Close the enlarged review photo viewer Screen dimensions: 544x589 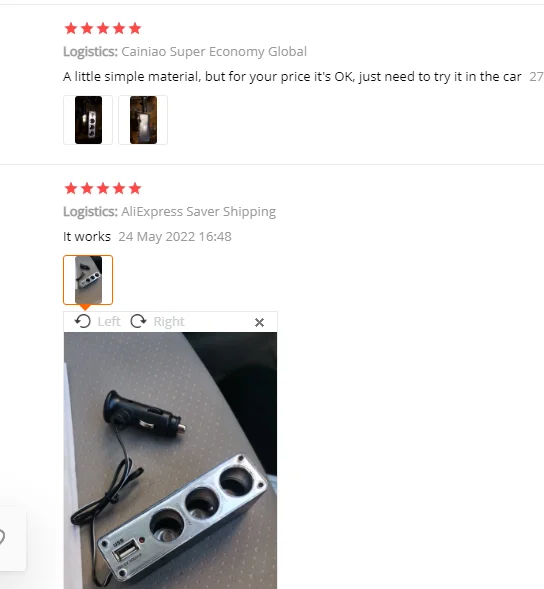click(x=259, y=322)
